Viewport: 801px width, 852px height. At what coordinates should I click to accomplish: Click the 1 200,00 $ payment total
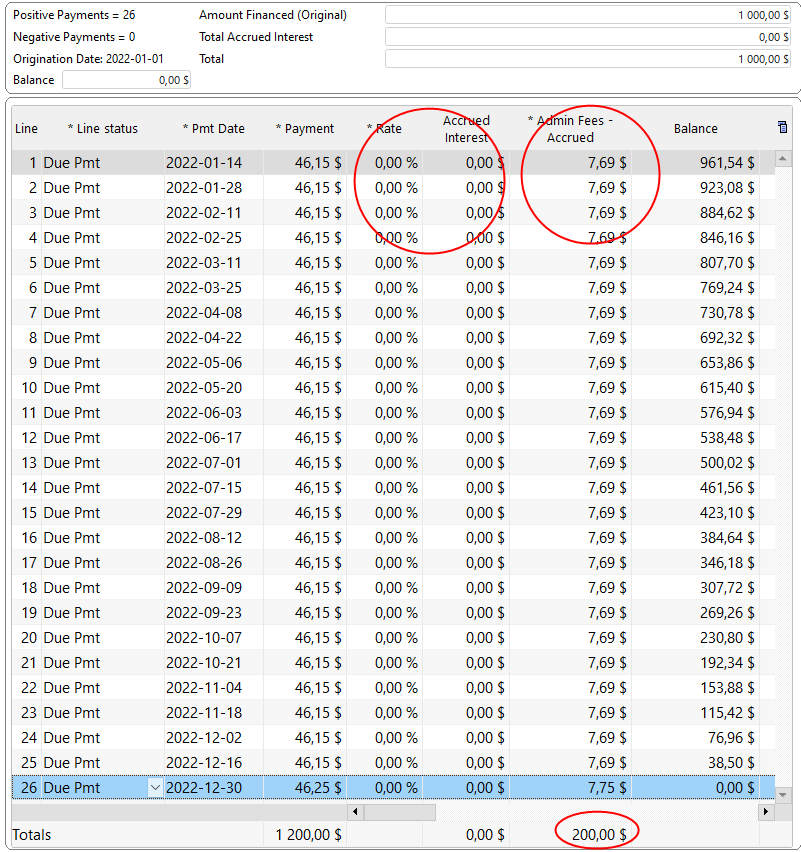308,835
